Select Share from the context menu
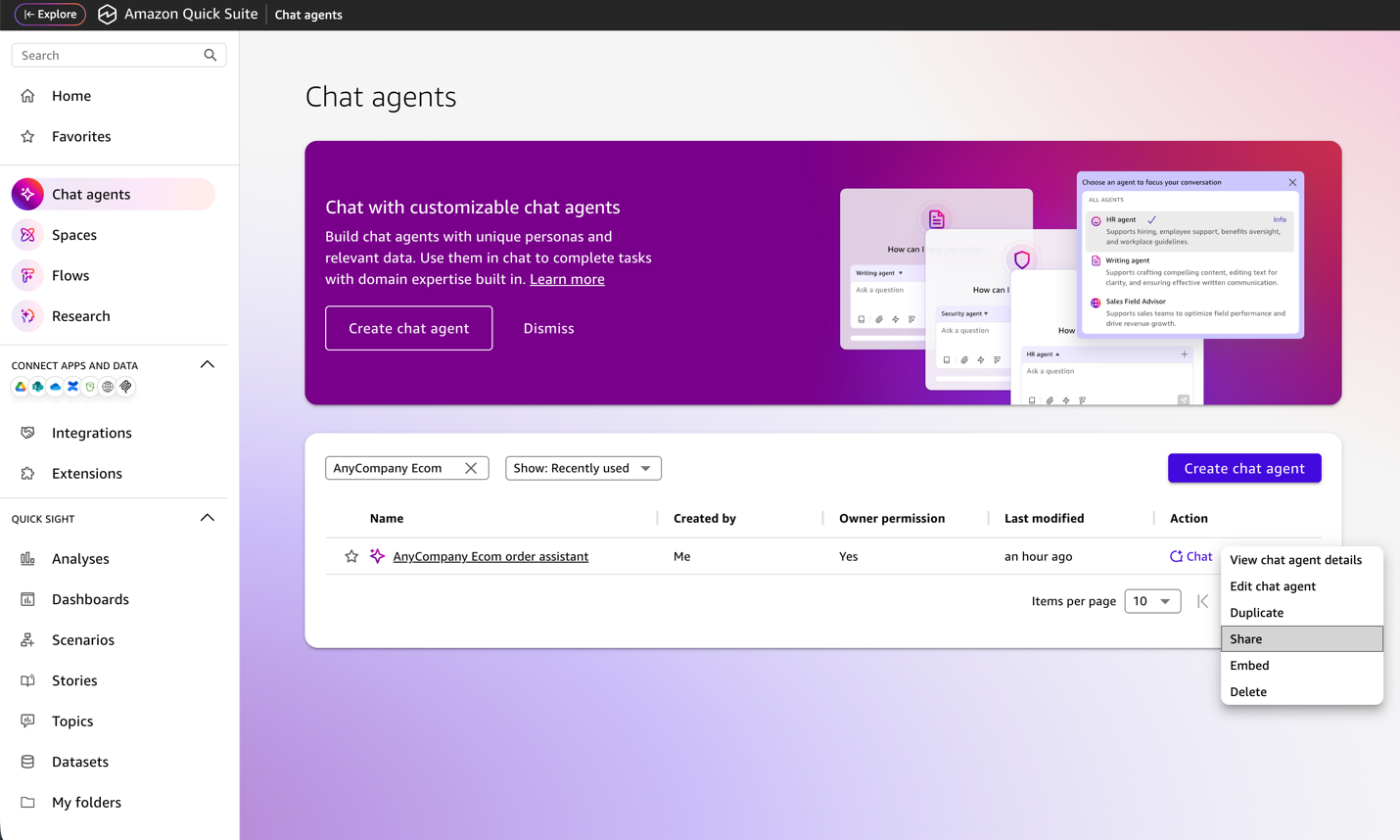1400x840 pixels. [1301, 639]
